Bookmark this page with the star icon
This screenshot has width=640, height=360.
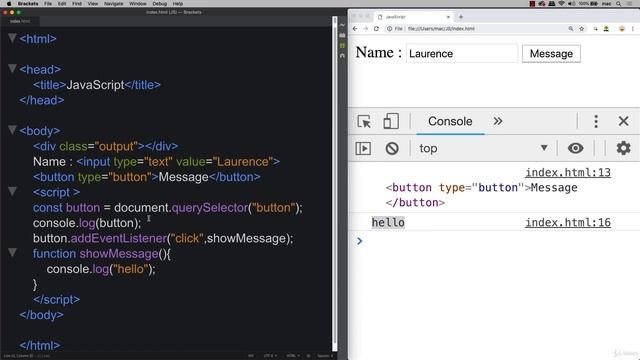click(x=582, y=29)
